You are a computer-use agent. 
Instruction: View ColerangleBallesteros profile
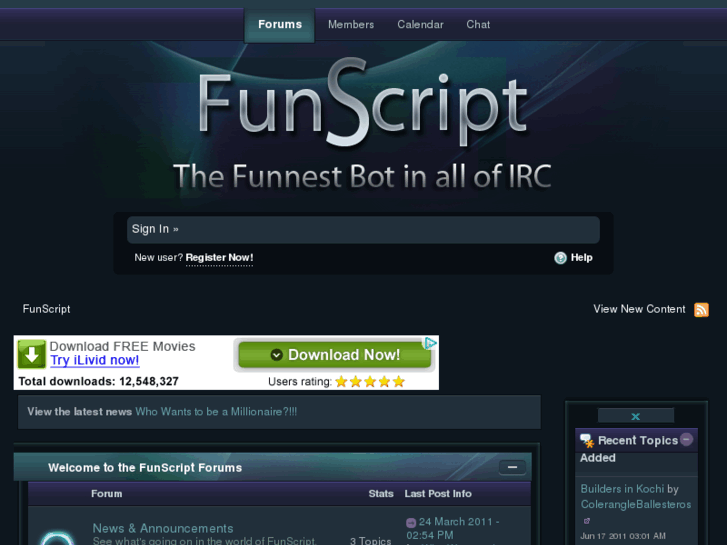click(x=636, y=504)
